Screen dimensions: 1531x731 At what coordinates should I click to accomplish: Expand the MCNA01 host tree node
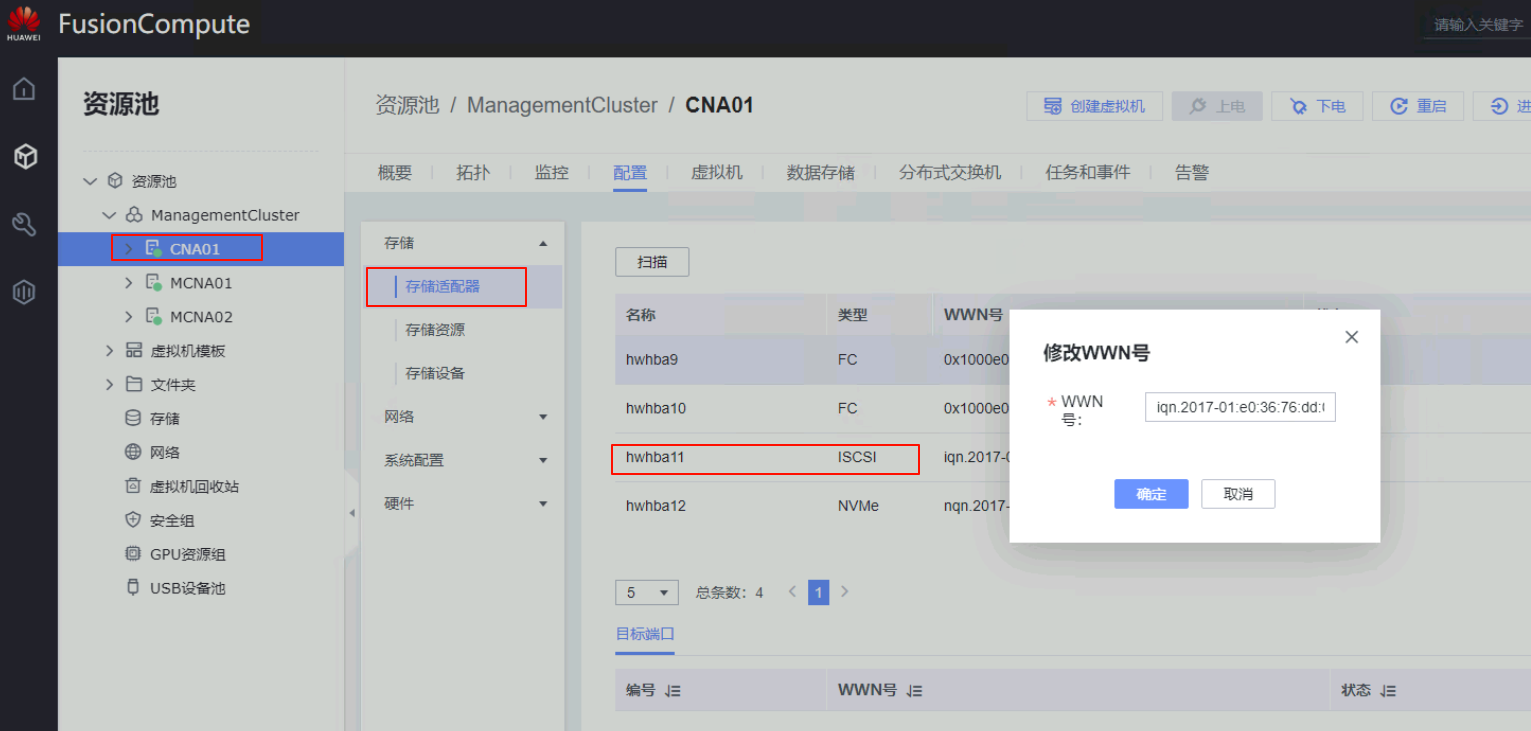pos(128,283)
